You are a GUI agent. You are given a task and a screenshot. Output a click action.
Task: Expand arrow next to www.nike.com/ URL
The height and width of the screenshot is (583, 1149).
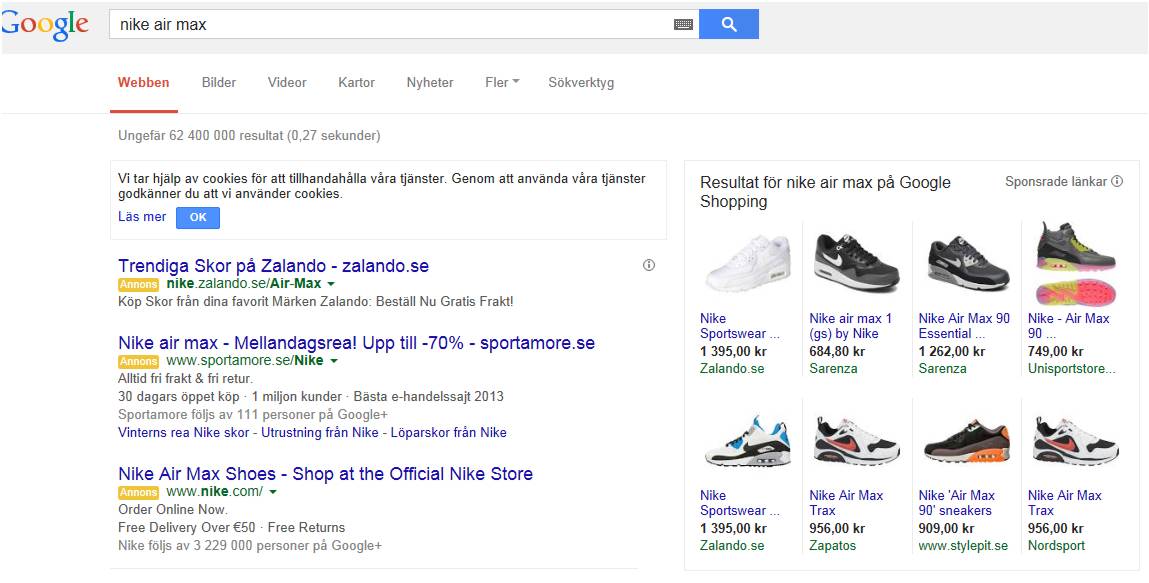coord(273,492)
